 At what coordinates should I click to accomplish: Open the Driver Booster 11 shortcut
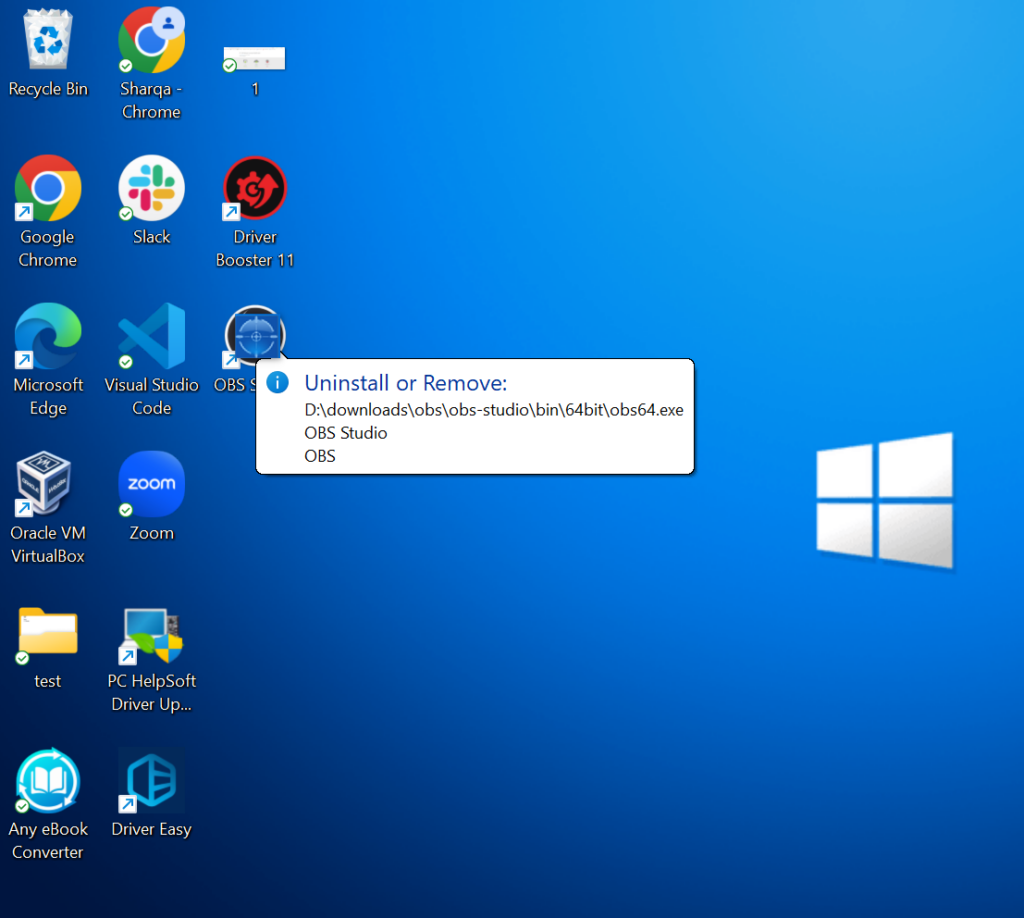255,188
